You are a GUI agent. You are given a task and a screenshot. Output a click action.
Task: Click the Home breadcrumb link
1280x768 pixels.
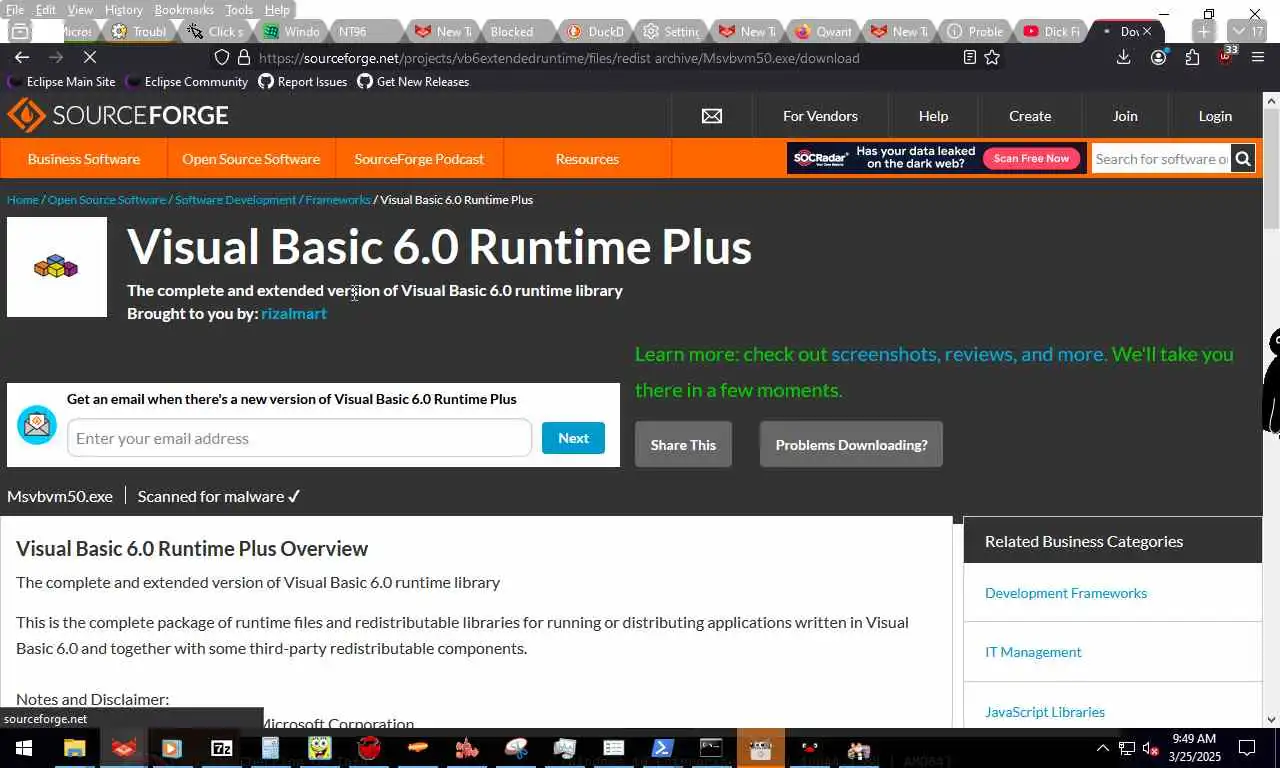pyautogui.click(x=23, y=200)
